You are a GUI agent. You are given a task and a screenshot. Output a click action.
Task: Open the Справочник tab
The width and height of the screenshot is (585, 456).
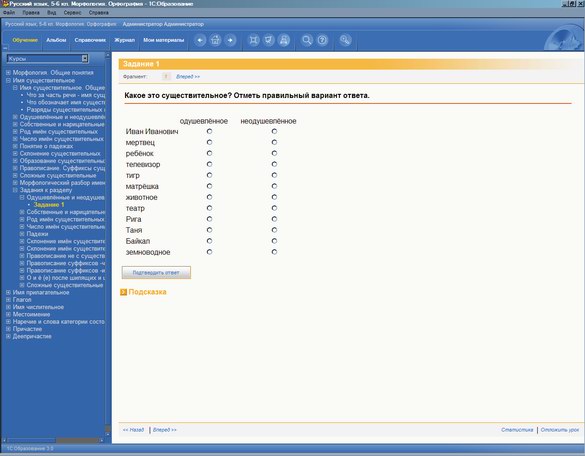[x=90, y=40]
